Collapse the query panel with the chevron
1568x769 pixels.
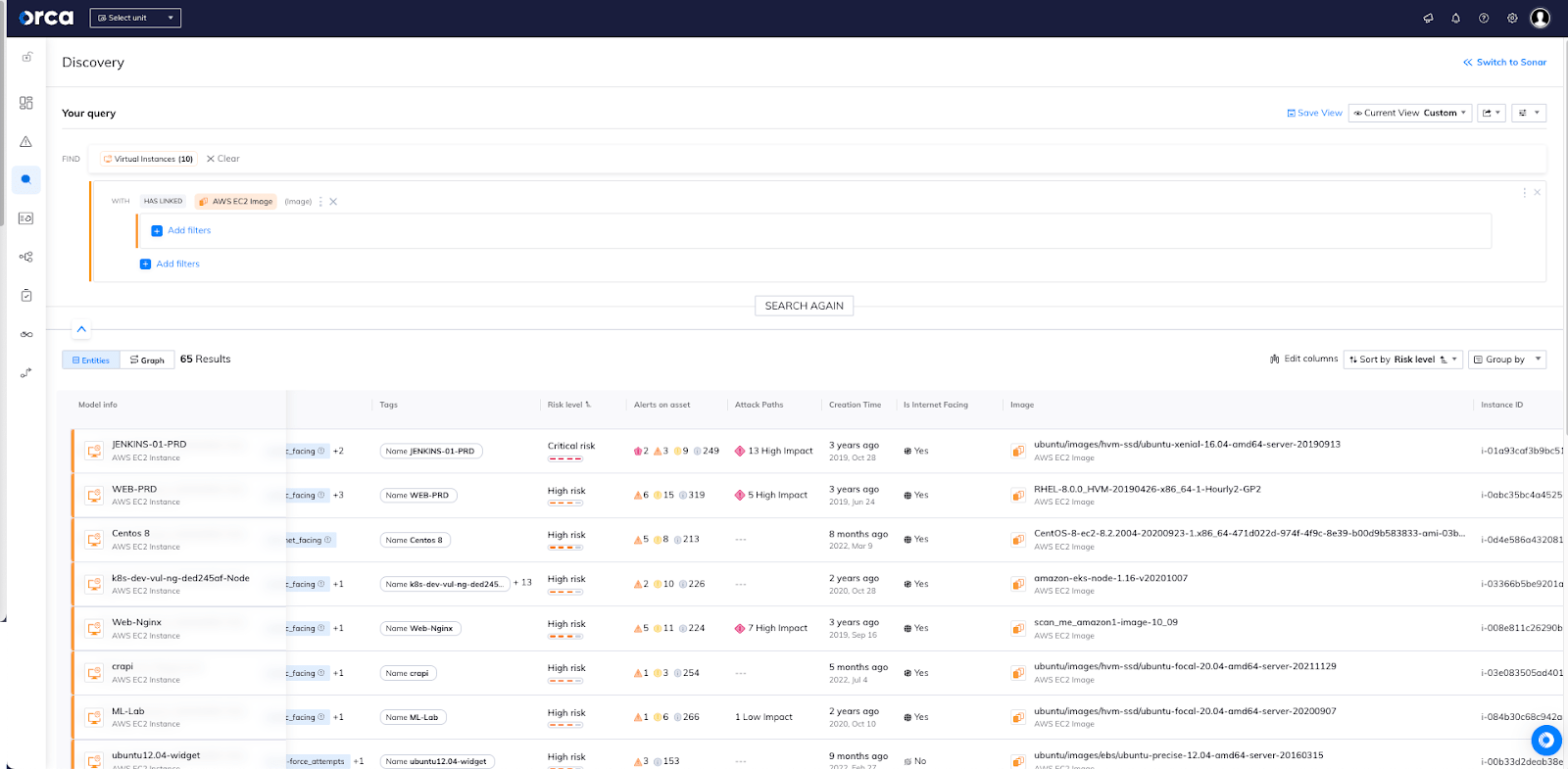(81, 329)
